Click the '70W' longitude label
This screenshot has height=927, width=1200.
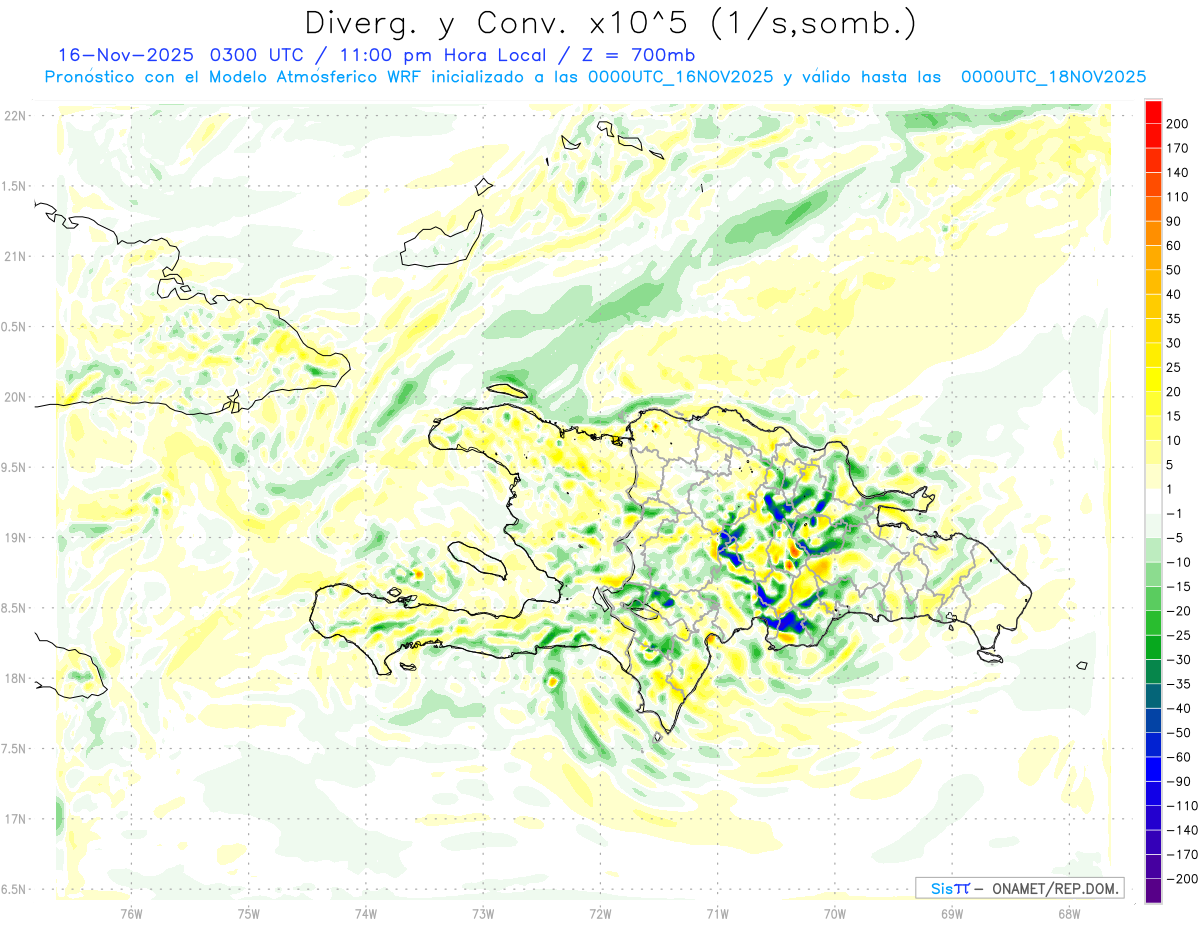click(x=835, y=912)
